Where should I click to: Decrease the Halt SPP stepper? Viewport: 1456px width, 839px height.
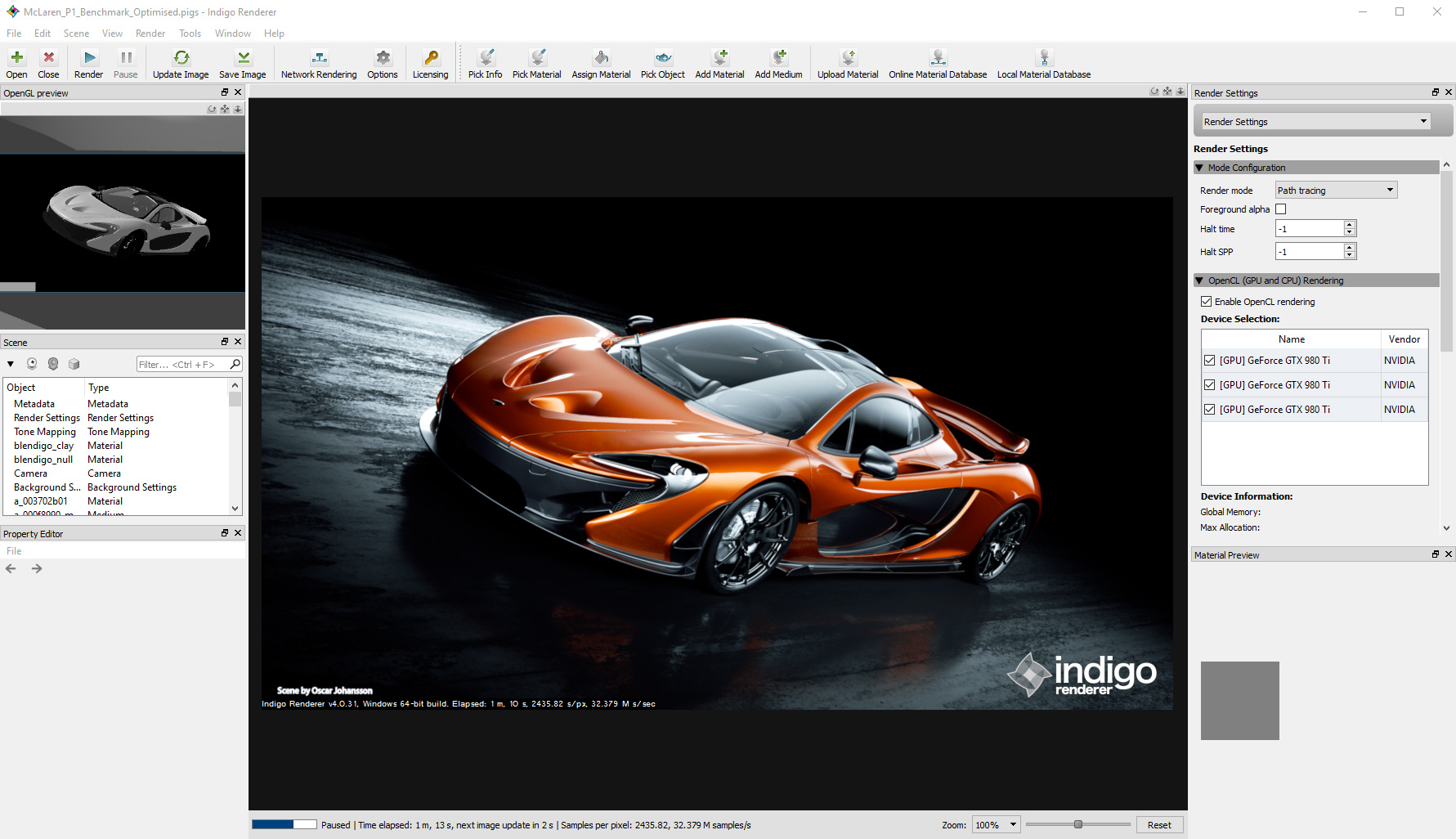[1351, 256]
